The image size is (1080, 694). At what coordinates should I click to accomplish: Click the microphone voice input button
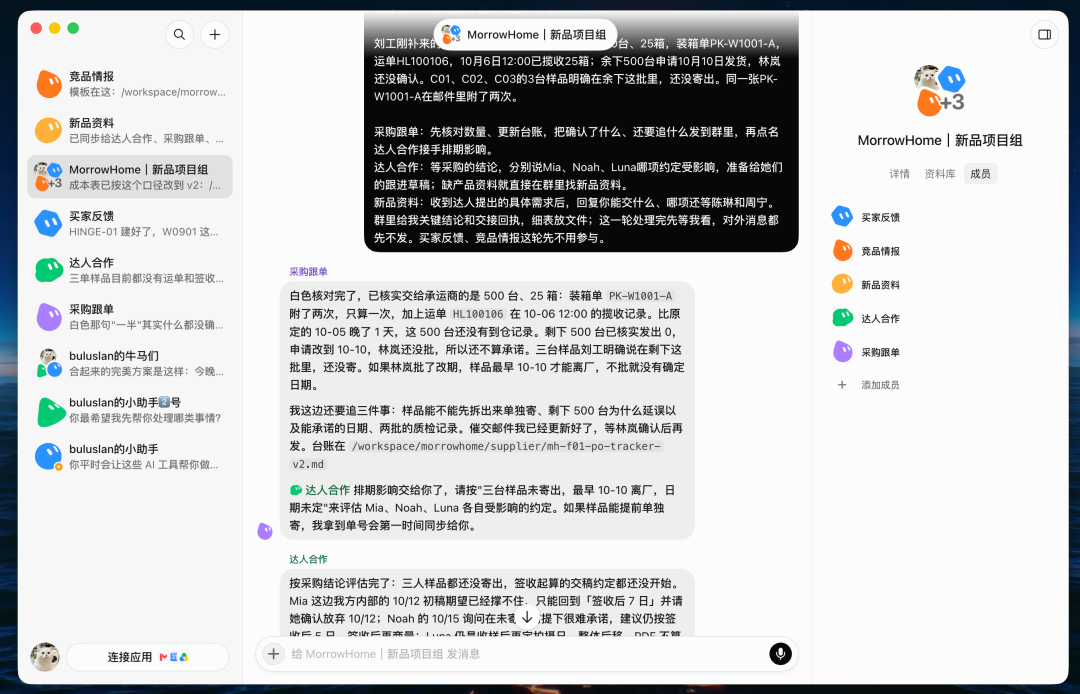(x=780, y=653)
